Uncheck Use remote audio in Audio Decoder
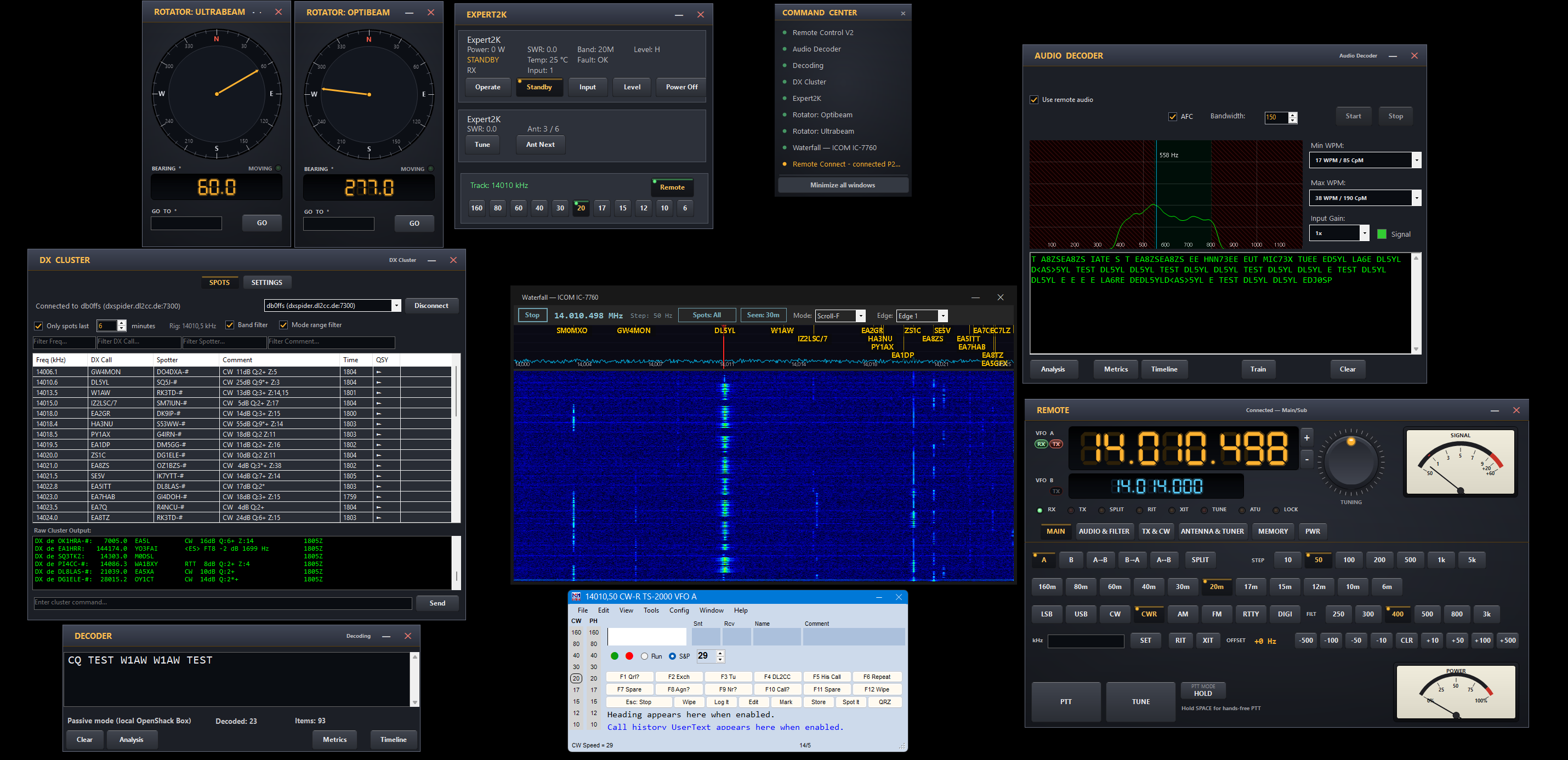 (x=1034, y=100)
